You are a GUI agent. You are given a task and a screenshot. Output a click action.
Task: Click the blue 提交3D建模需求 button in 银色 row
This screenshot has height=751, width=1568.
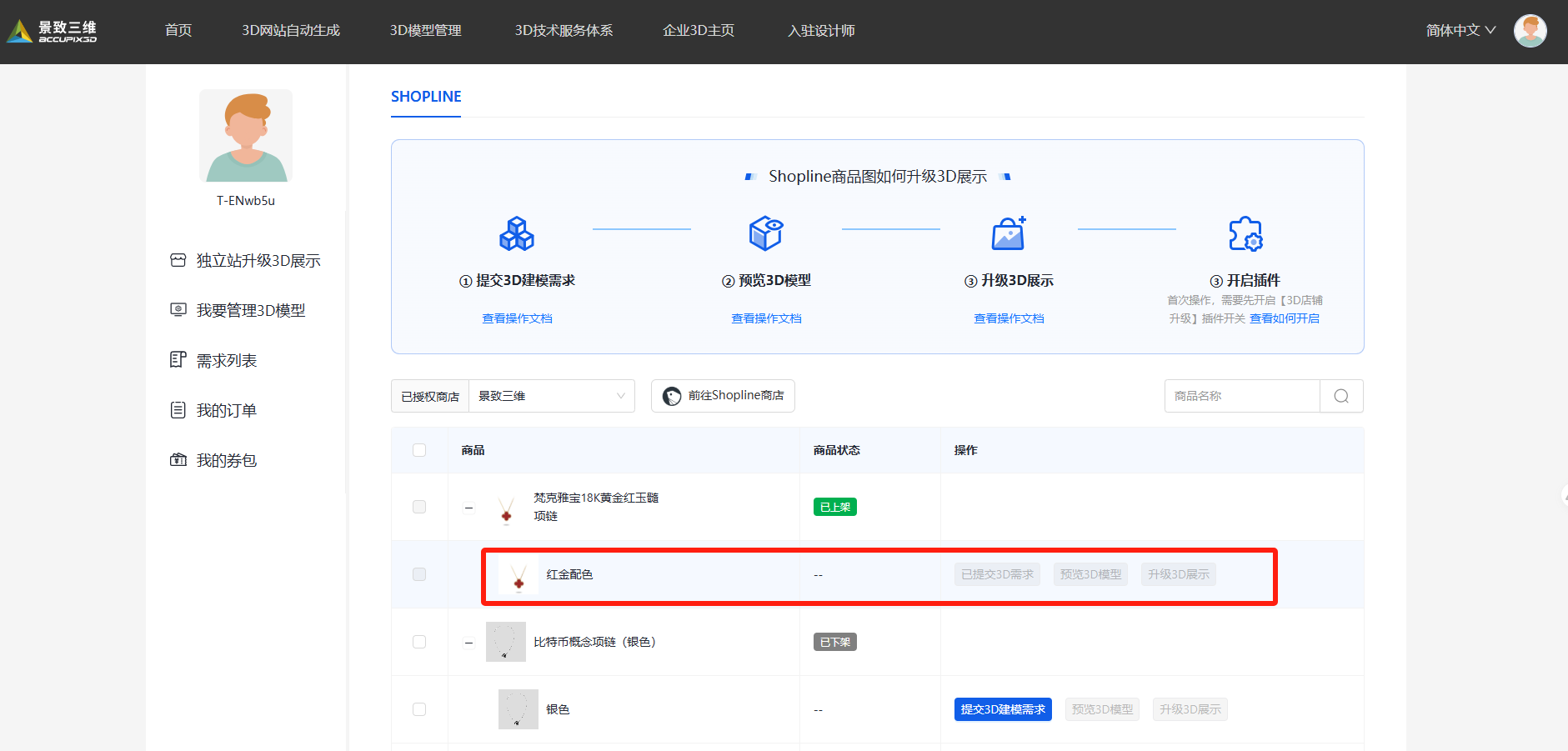click(x=1003, y=709)
